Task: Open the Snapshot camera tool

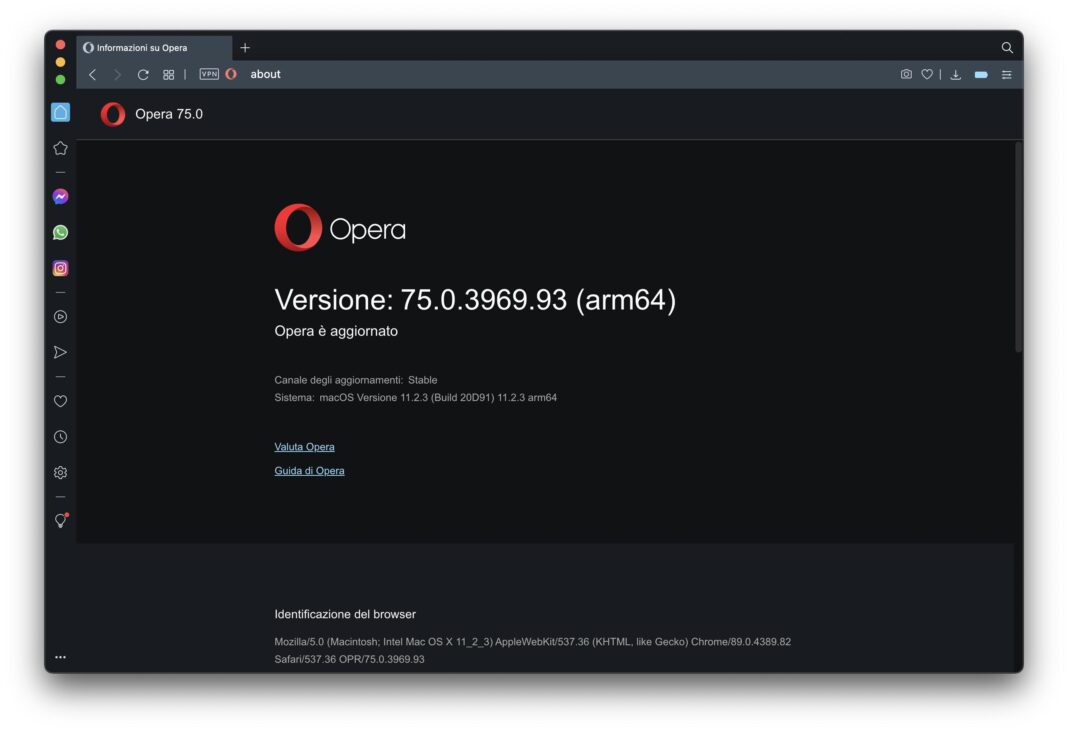Action: coord(905,74)
